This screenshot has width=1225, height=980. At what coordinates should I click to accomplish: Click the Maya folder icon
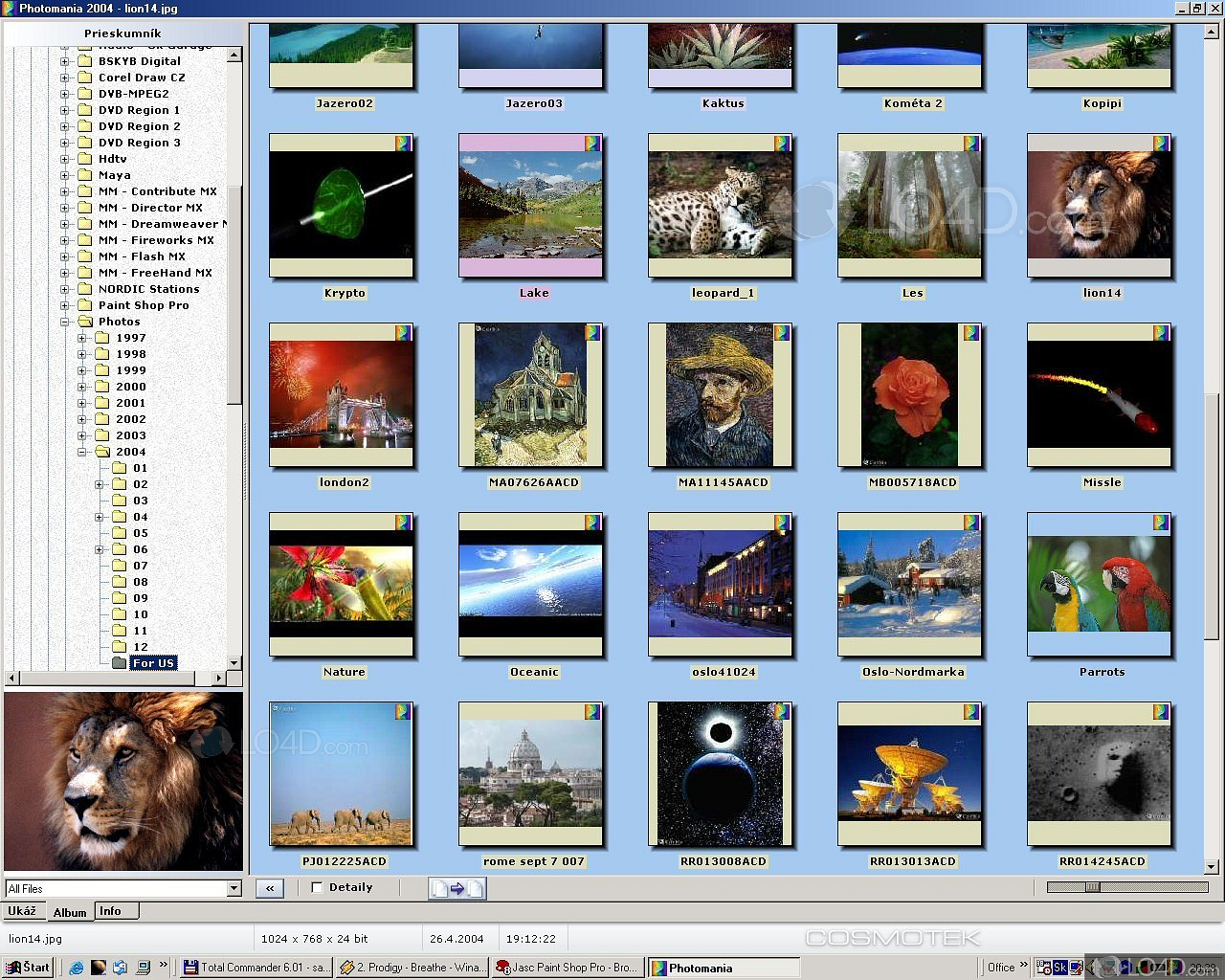[84, 175]
